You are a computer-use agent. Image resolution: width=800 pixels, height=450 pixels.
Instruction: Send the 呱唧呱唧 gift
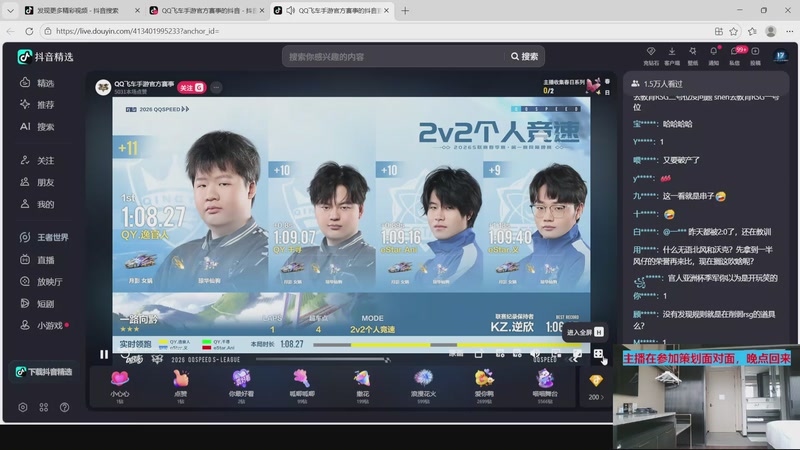tap(302, 386)
